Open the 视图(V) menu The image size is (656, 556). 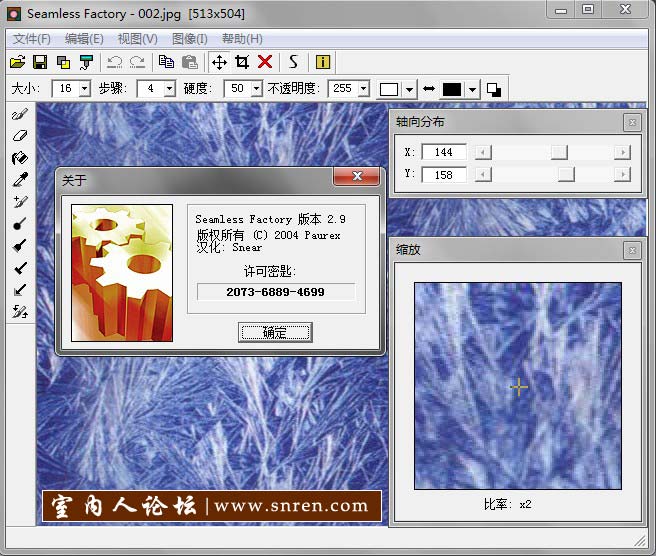click(138, 39)
